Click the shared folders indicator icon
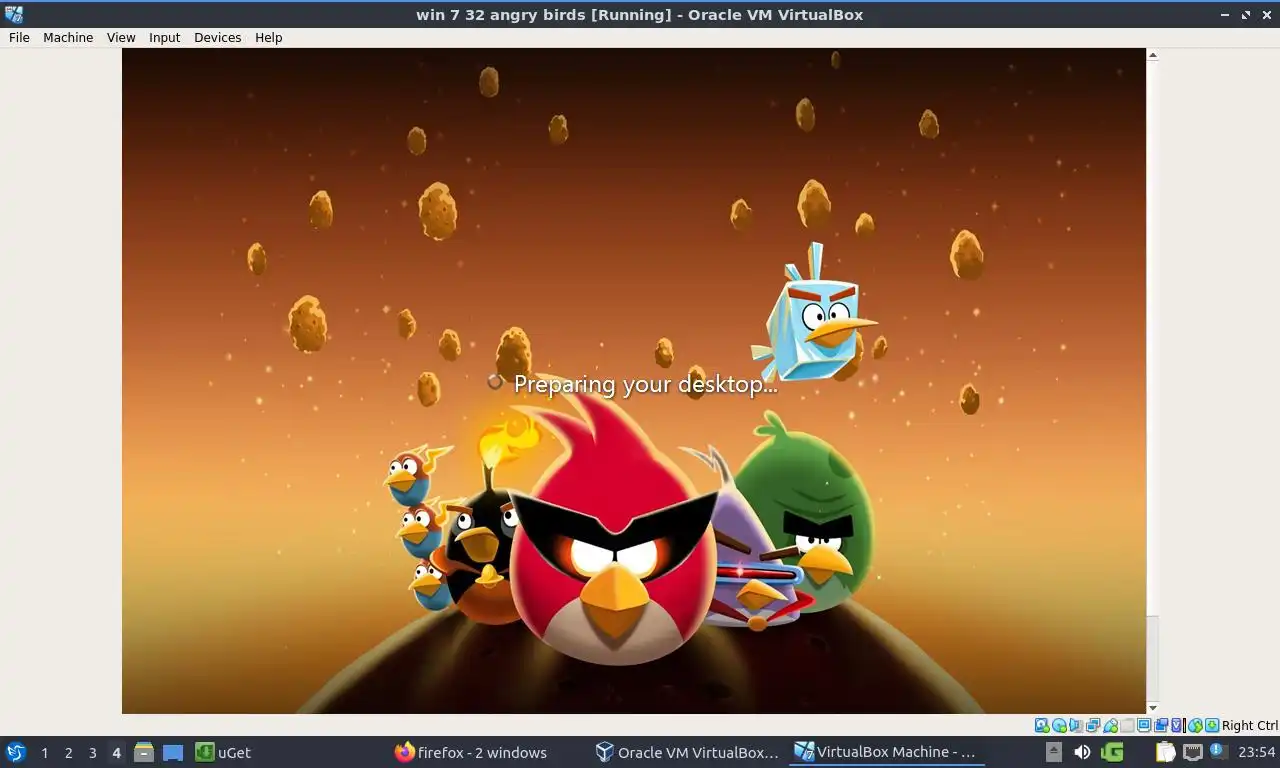The height and width of the screenshot is (768, 1280). point(1127,725)
